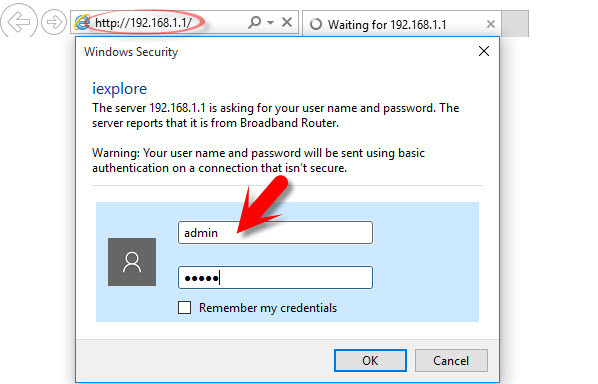Select the address bar URL http://192.168.1.1/

143,23
